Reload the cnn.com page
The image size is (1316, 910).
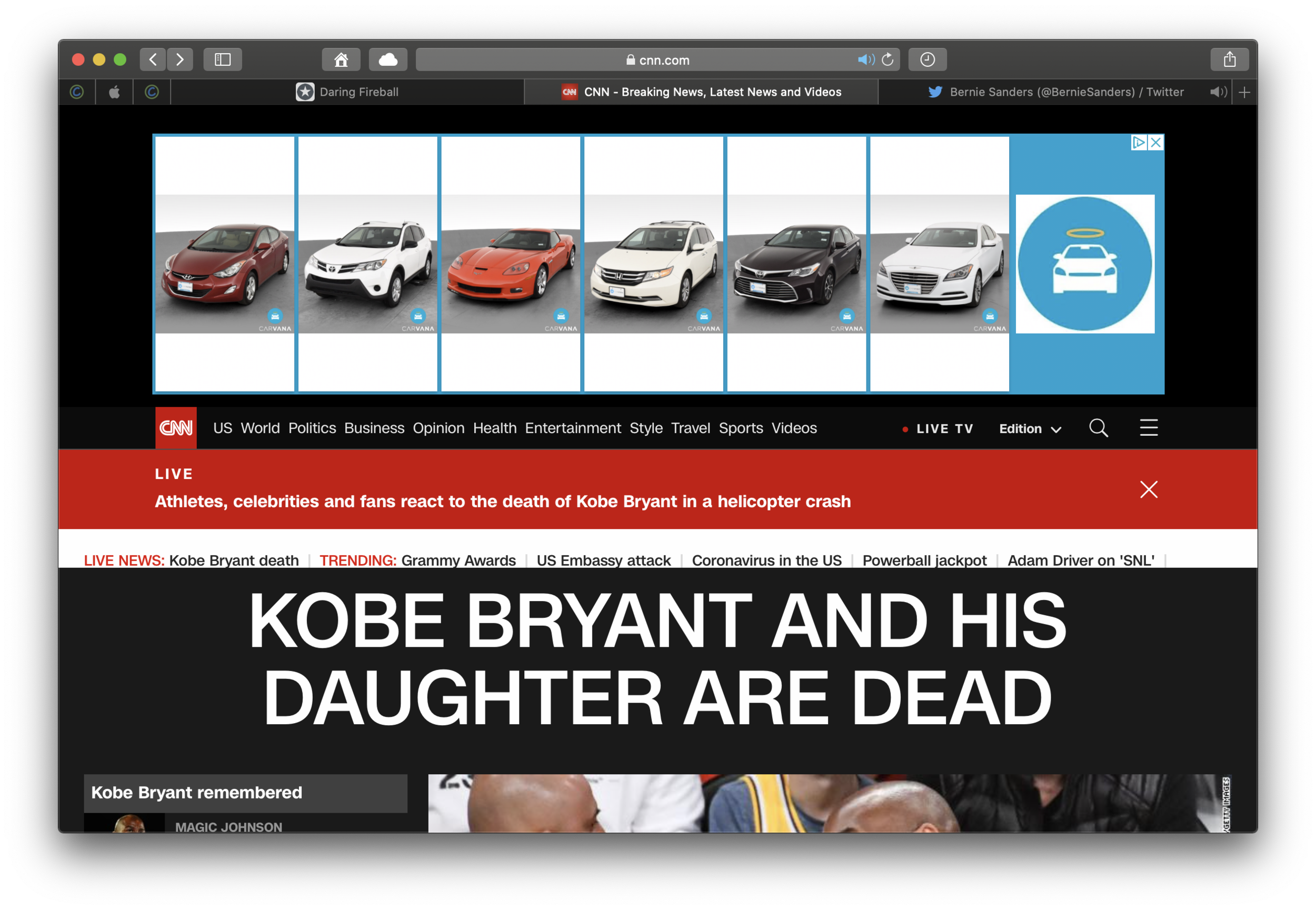(888, 59)
